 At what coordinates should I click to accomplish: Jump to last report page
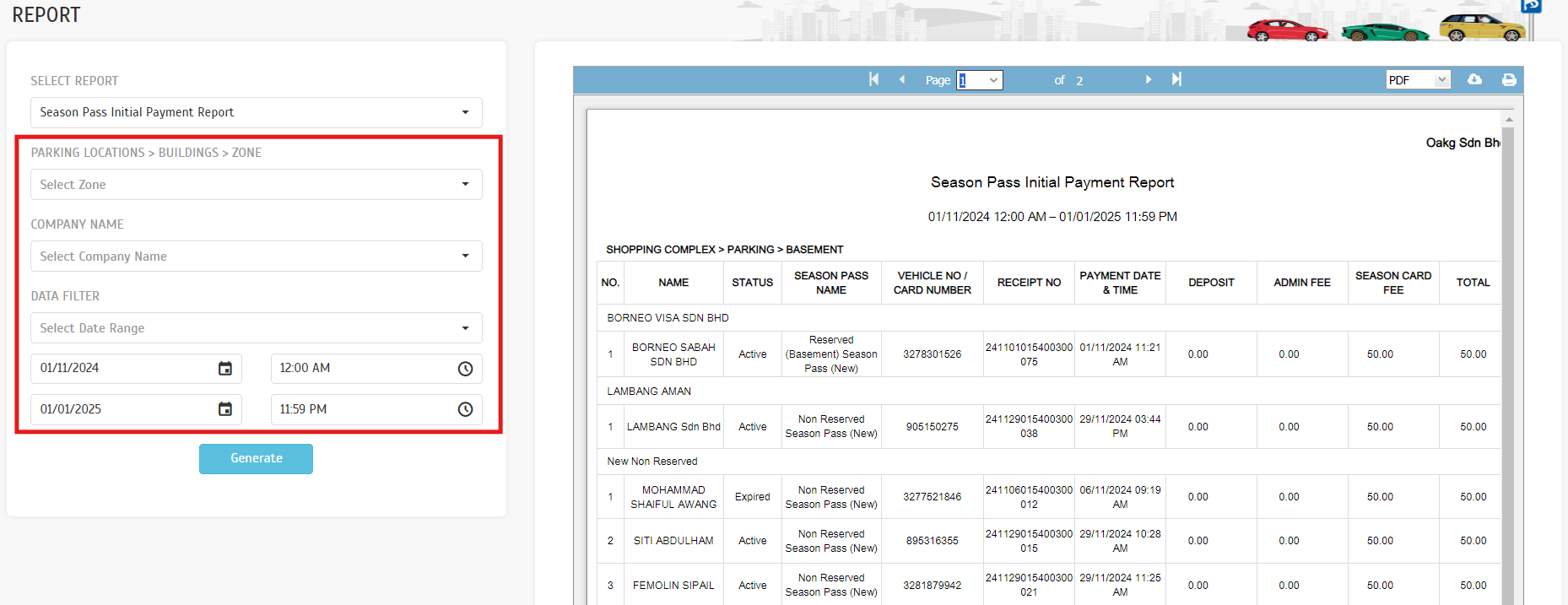[x=1176, y=79]
